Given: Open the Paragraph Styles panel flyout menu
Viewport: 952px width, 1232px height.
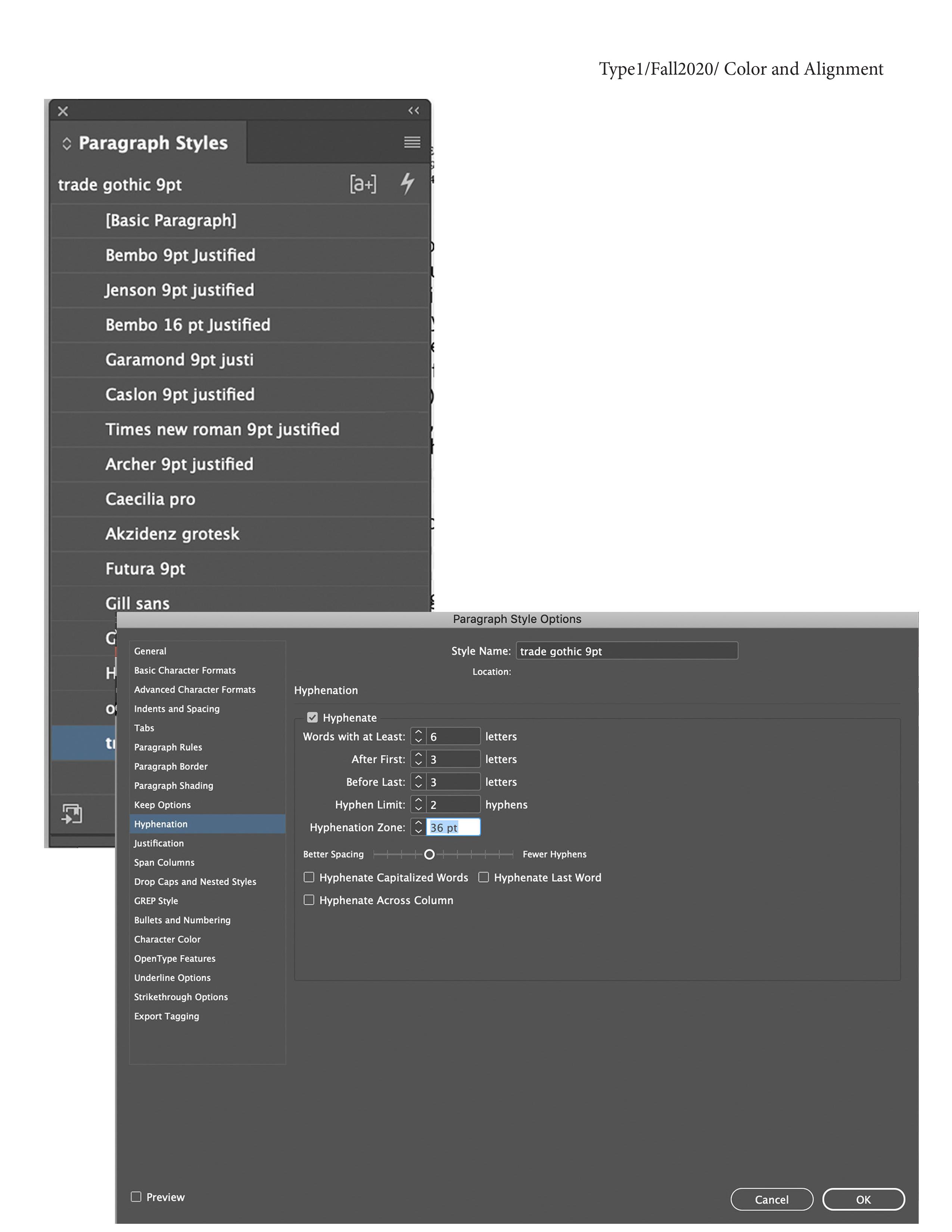Looking at the screenshot, I should click(x=412, y=142).
